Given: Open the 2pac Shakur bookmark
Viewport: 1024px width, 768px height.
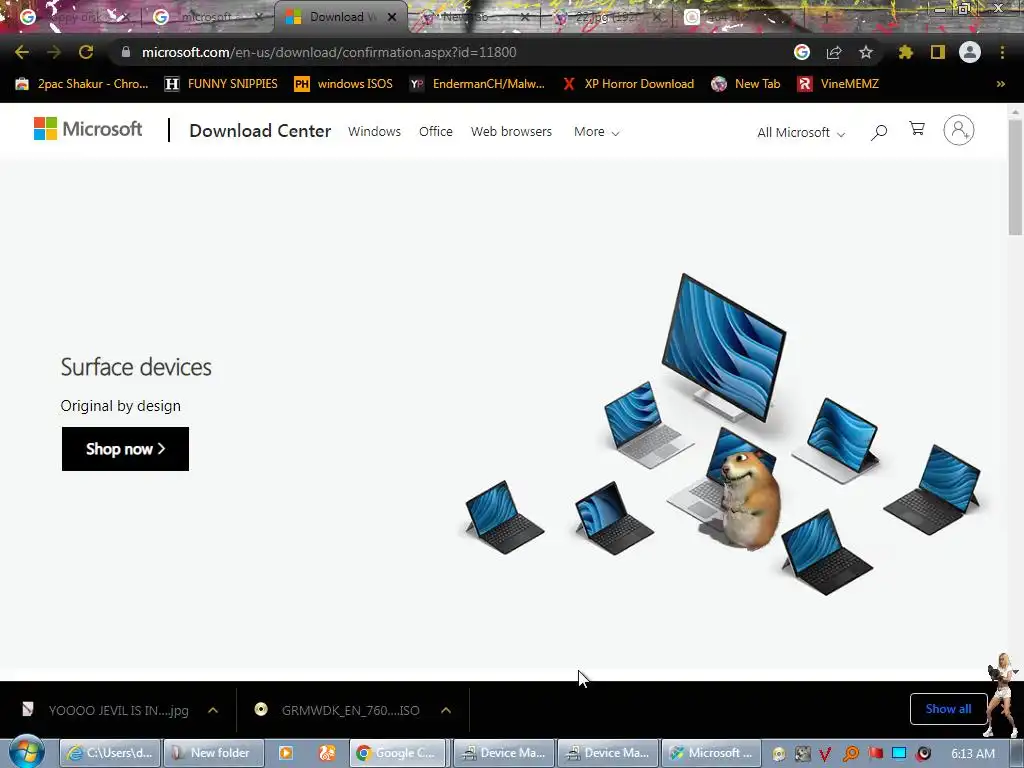Looking at the screenshot, I should tap(82, 84).
